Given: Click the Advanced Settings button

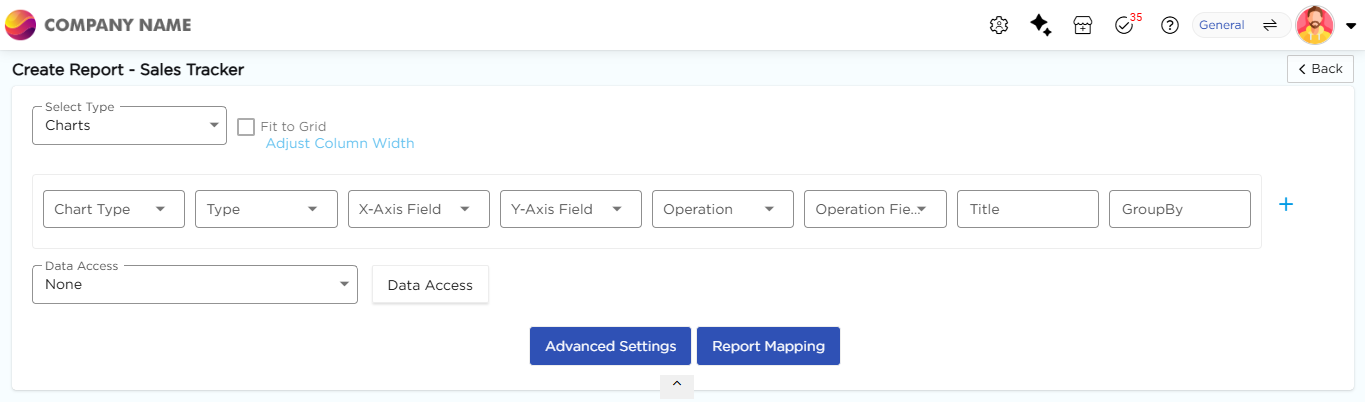Looking at the screenshot, I should pyautogui.click(x=610, y=346).
